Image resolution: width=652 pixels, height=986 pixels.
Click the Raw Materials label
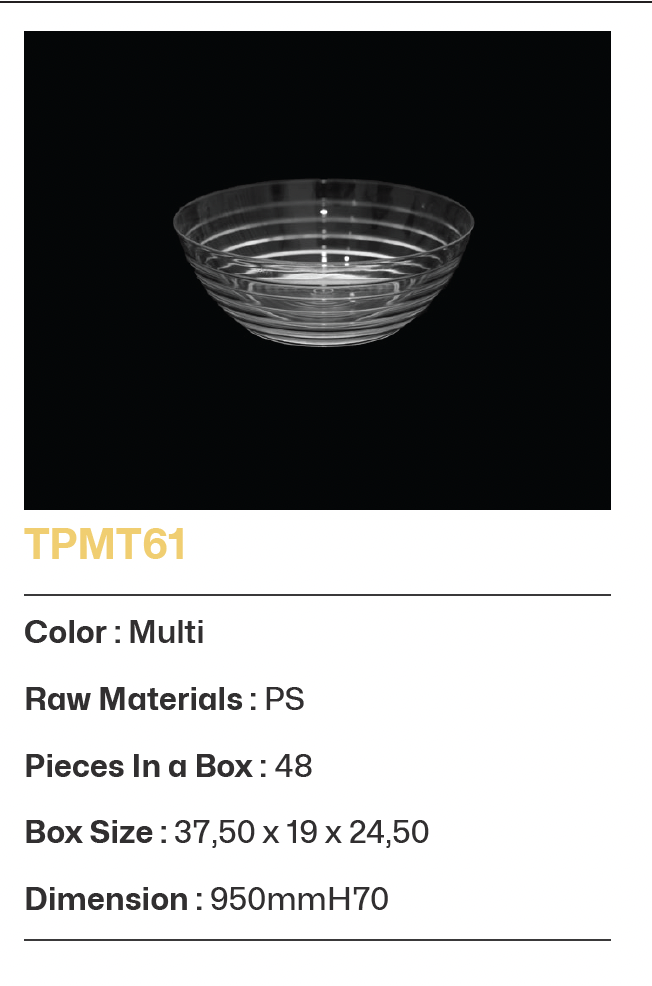pos(133,699)
